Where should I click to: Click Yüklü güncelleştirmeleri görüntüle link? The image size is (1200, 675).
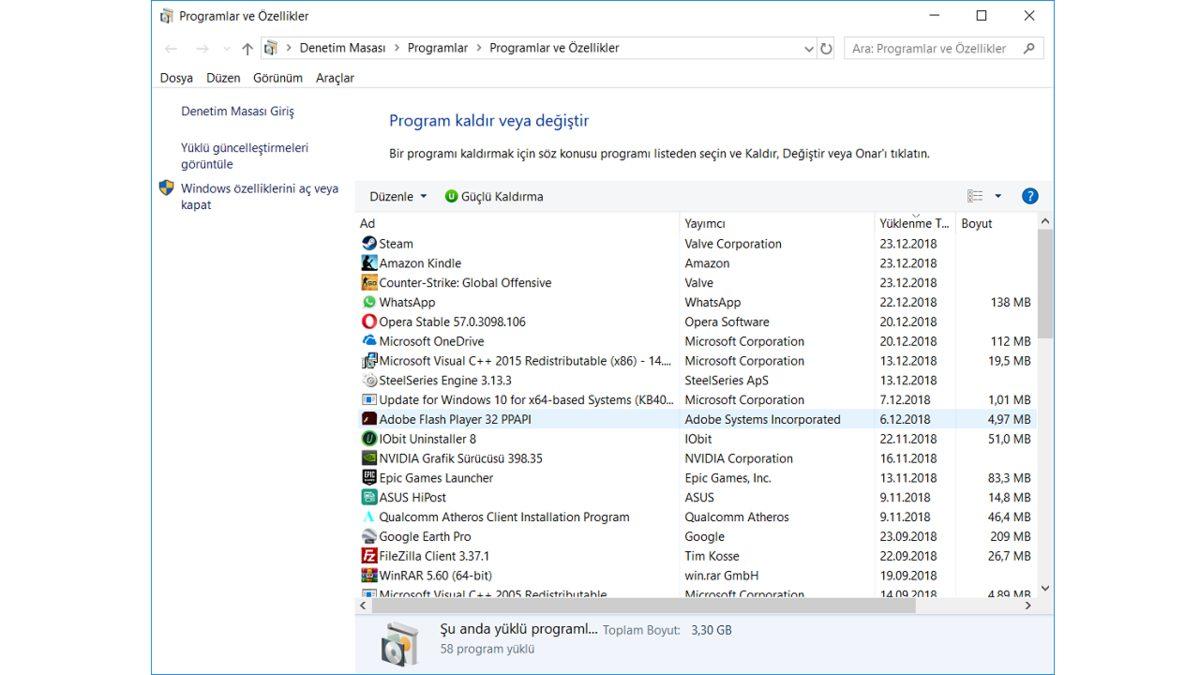point(244,156)
